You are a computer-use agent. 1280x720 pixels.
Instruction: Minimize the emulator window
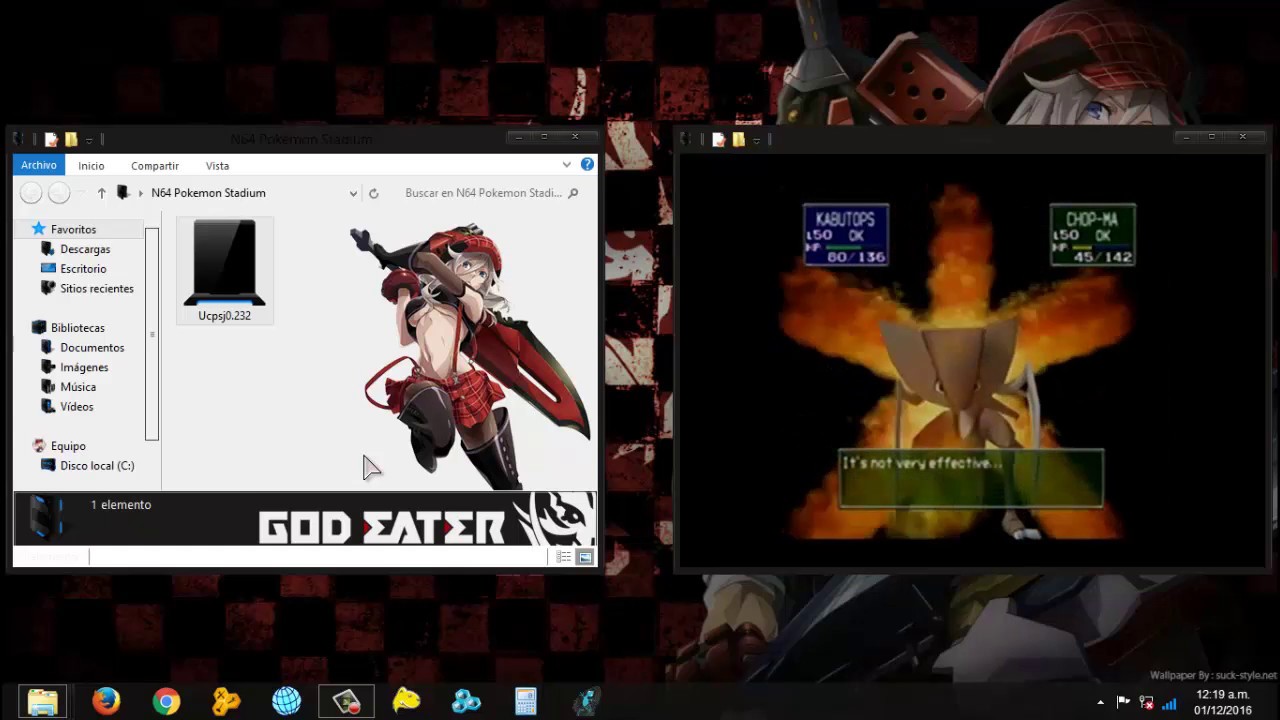coord(1186,136)
